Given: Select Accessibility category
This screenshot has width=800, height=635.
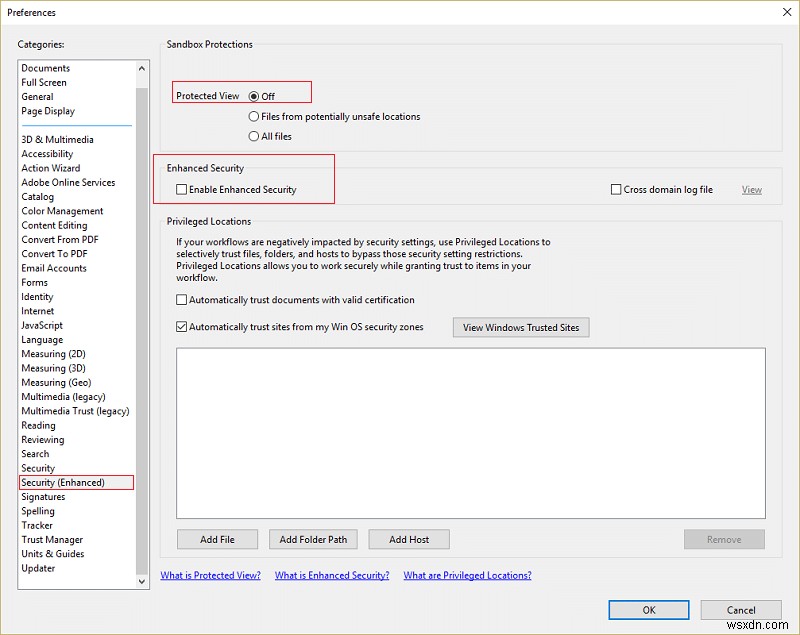Looking at the screenshot, I should (47, 154).
